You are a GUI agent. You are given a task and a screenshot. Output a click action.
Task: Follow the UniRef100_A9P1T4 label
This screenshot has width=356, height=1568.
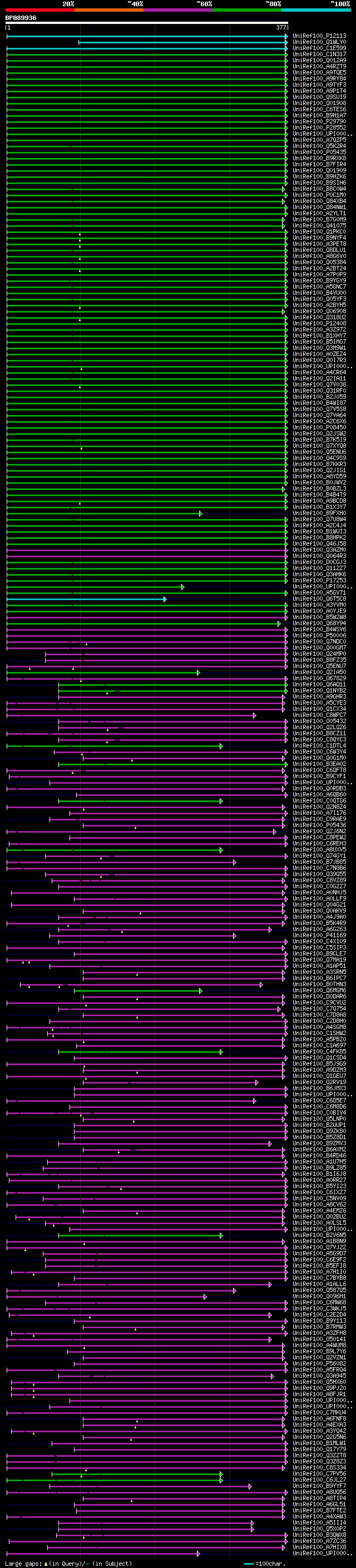point(319,91)
